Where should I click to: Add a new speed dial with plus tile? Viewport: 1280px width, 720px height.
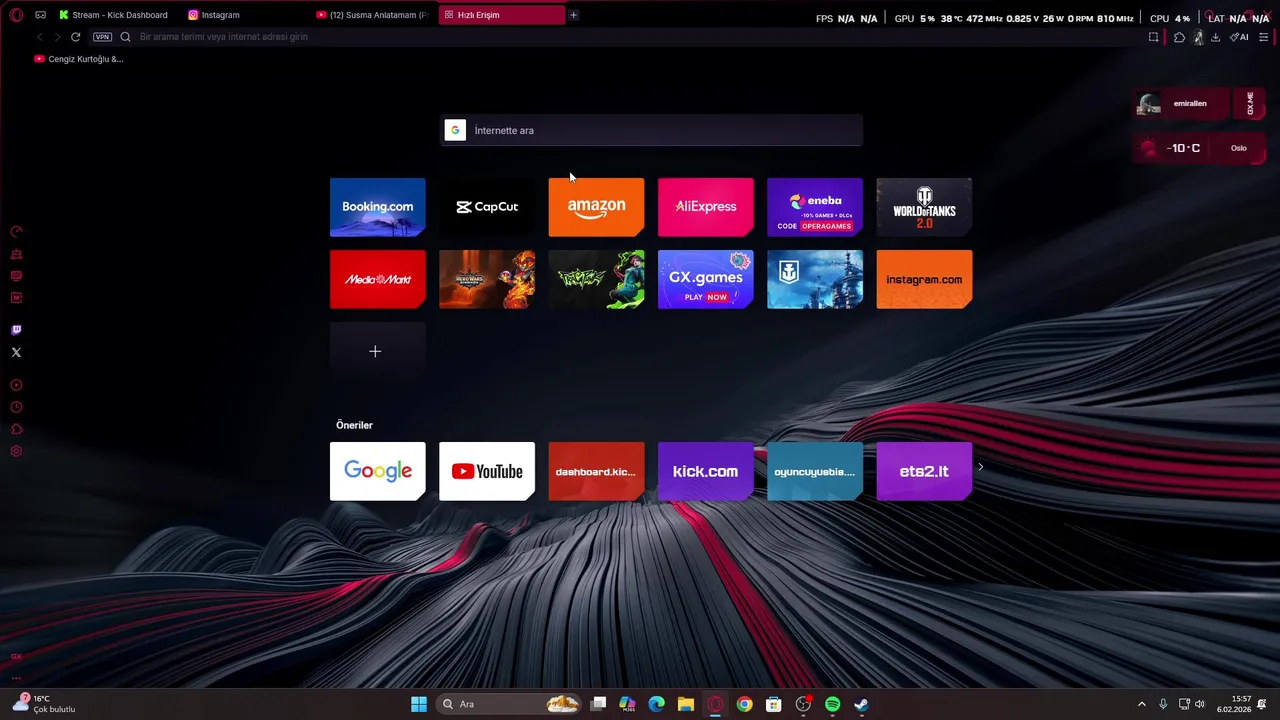[x=377, y=351]
